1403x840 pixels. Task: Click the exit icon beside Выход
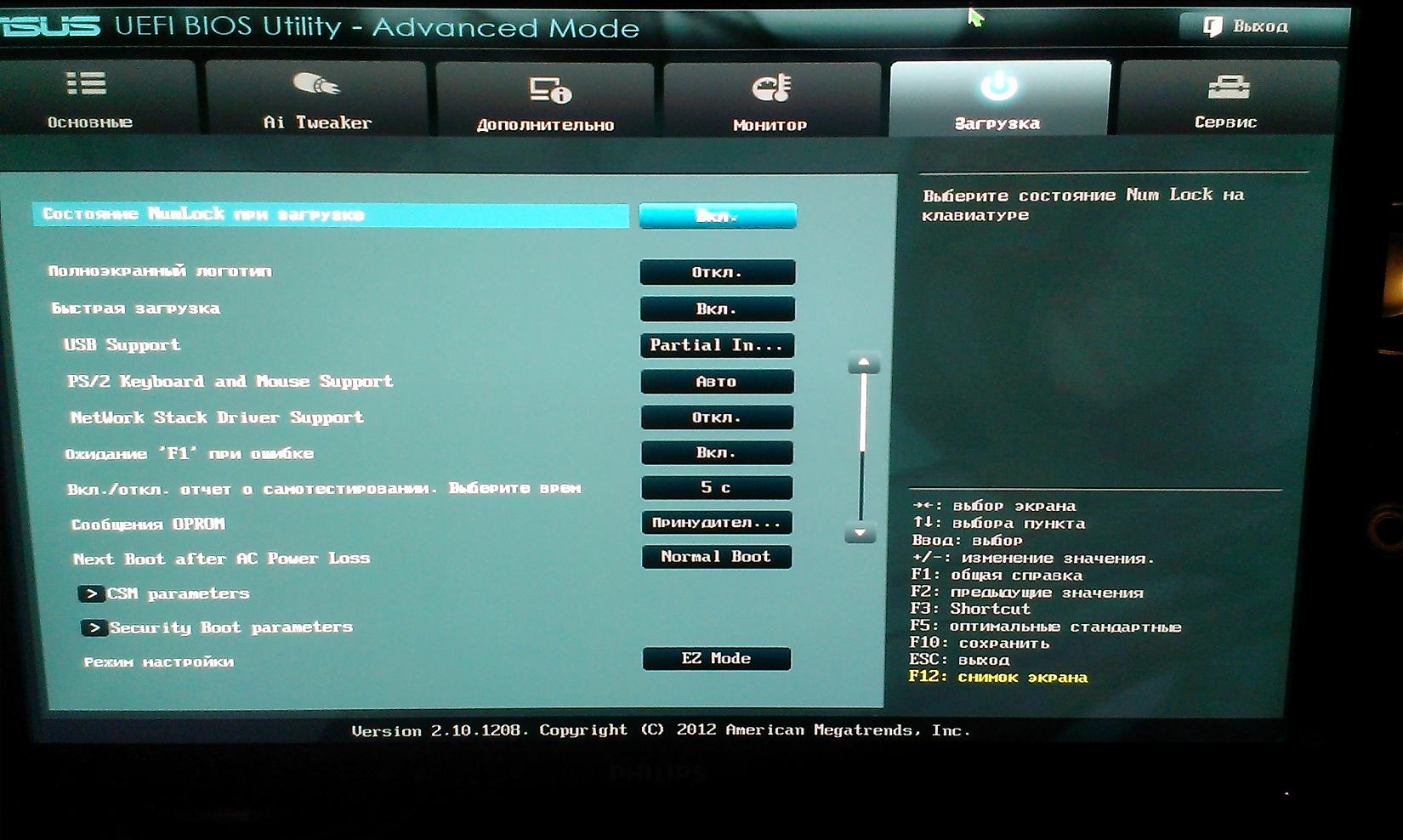(x=1213, y=26)
